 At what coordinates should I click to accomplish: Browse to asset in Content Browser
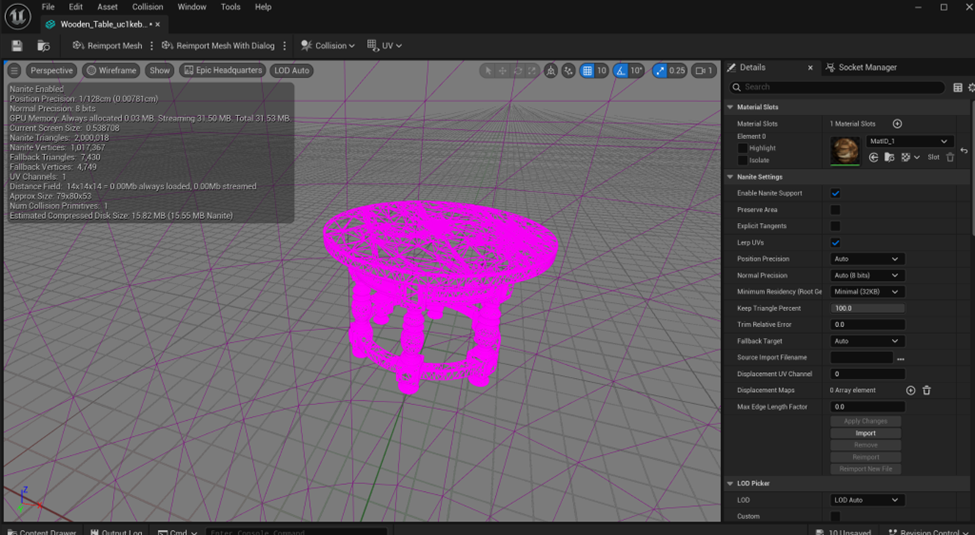[x=43, y=45]
